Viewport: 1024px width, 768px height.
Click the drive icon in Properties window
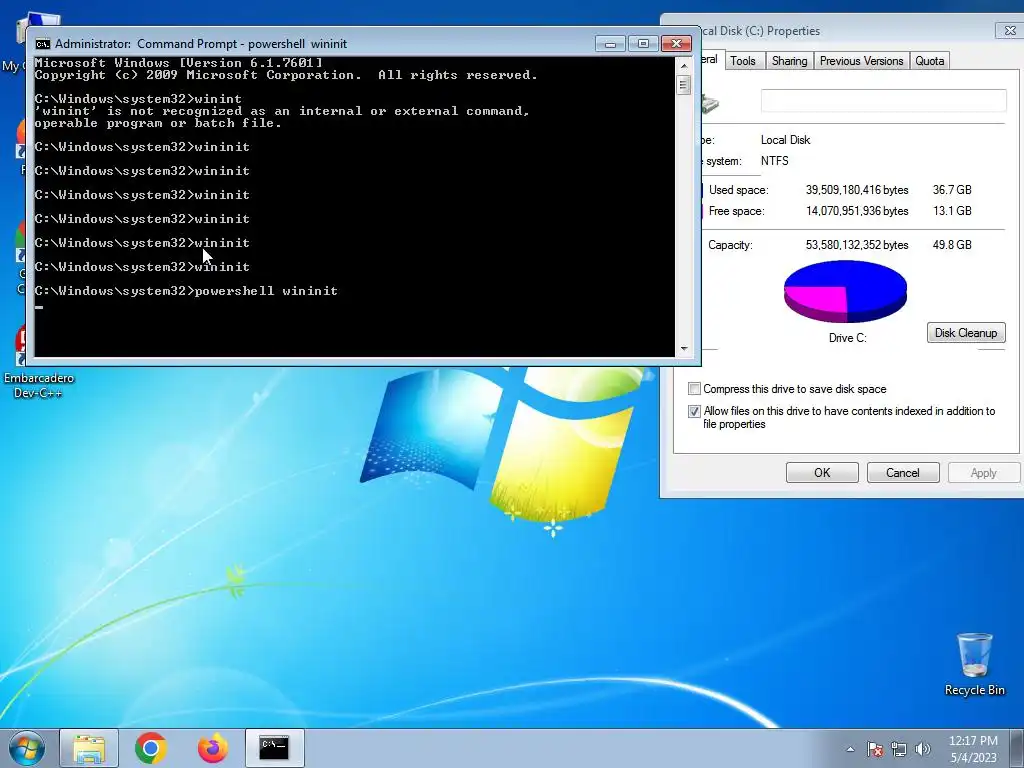pos(710,103)
